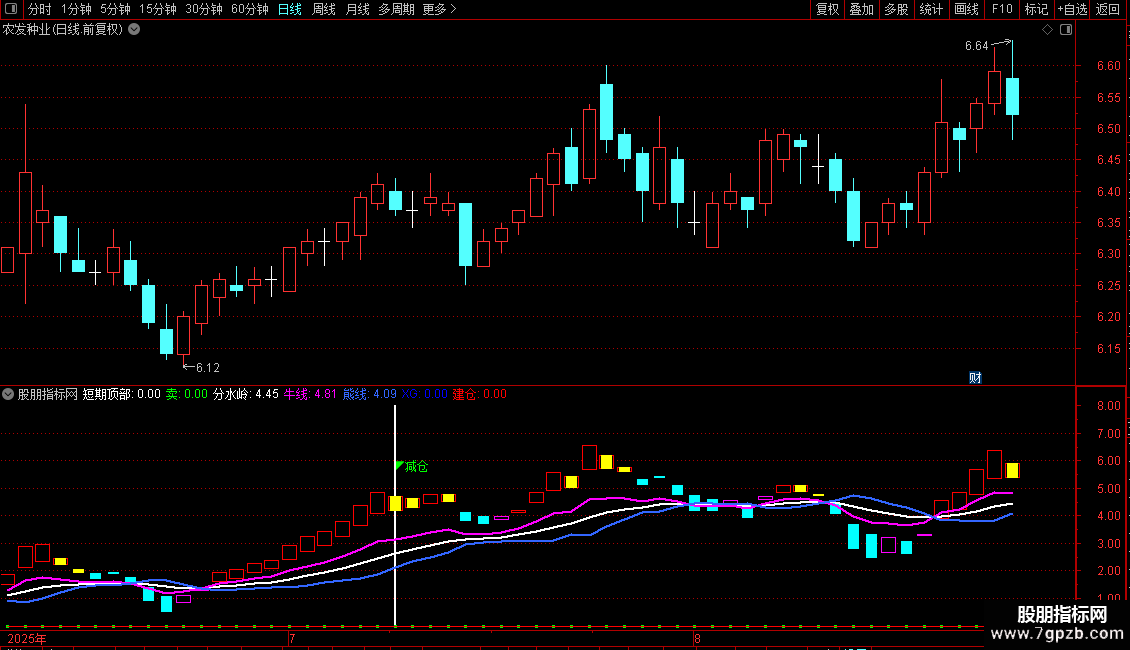Screen dimensions: 1130x650
Task: Switch to 周线 weekly chart
Action: 324,9
